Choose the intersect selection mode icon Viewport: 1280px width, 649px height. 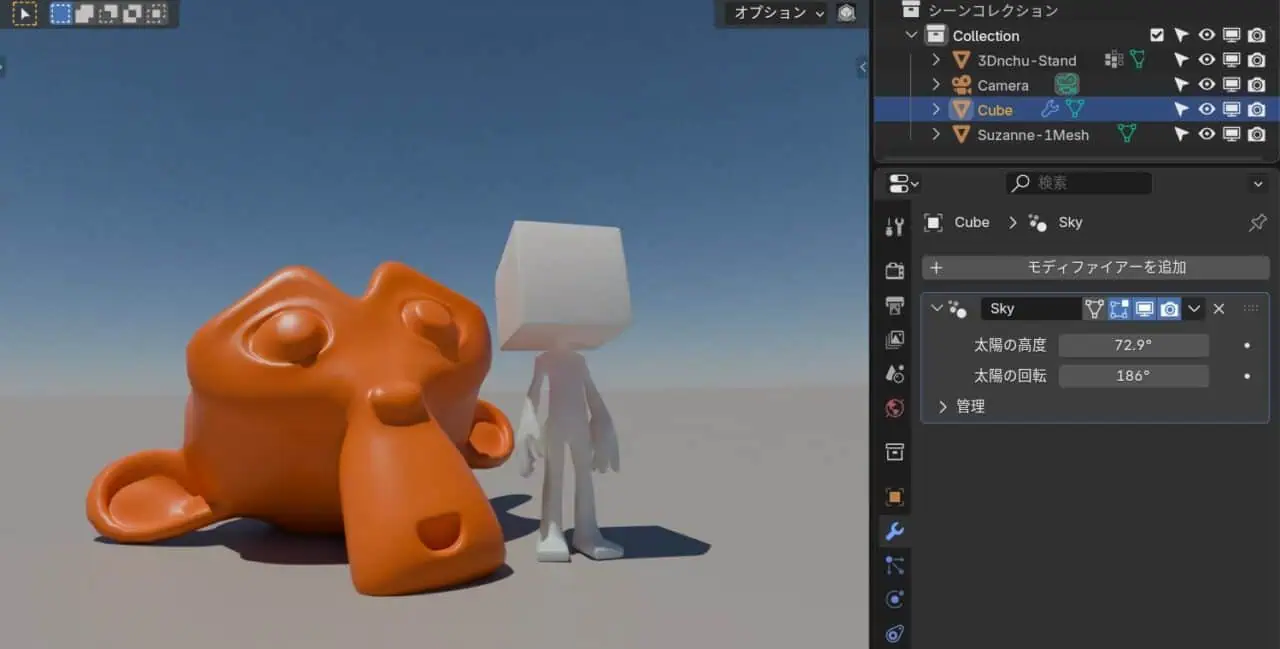[157, 14]
